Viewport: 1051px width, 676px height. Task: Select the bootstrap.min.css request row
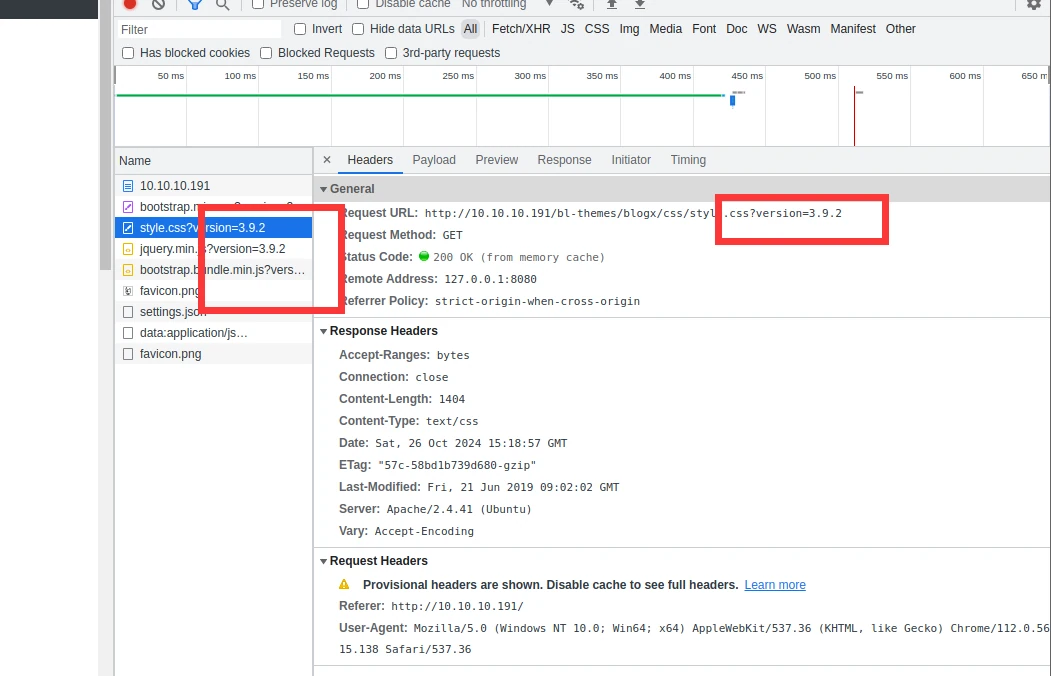(x=213, y=206)
